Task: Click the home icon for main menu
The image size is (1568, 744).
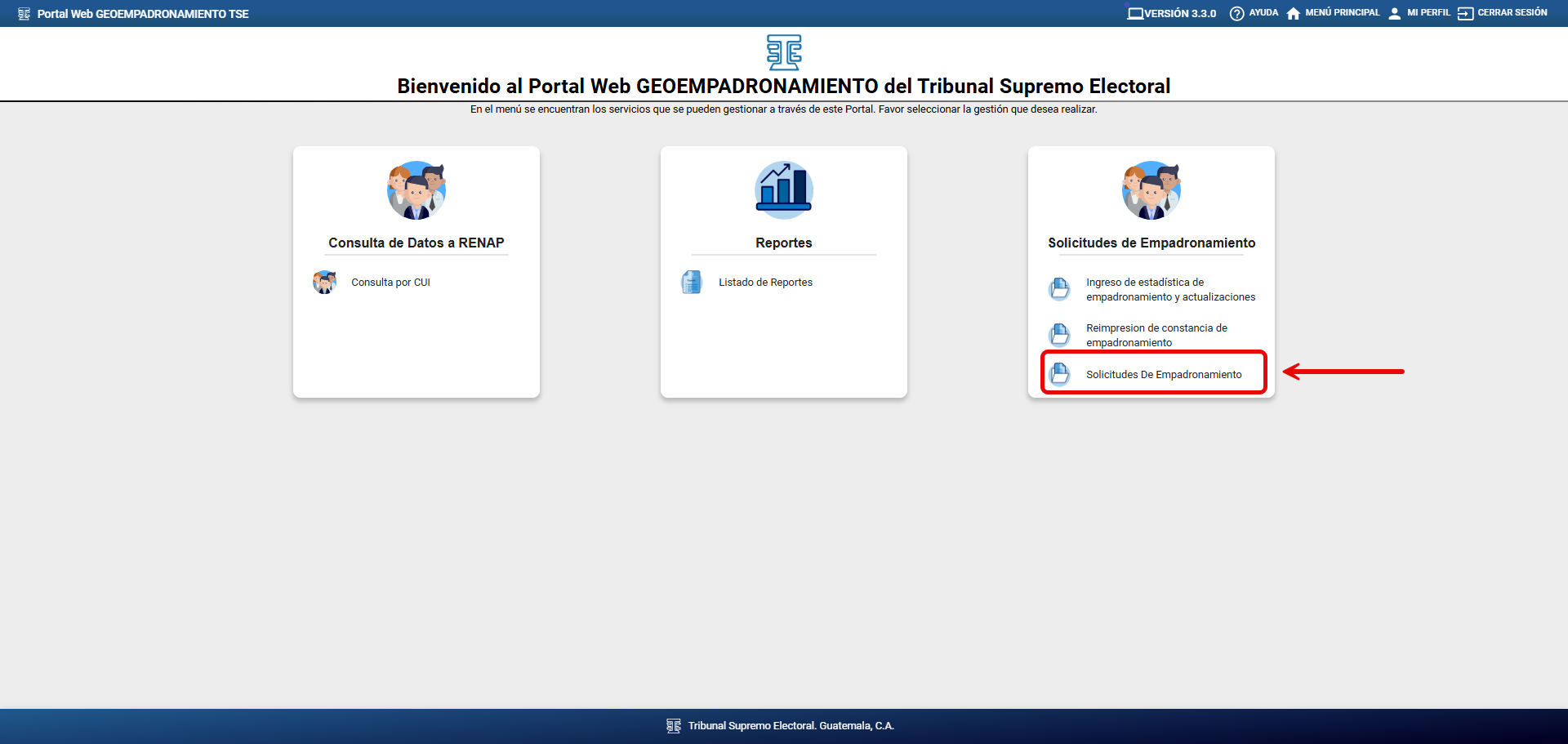Action: 1293,13
